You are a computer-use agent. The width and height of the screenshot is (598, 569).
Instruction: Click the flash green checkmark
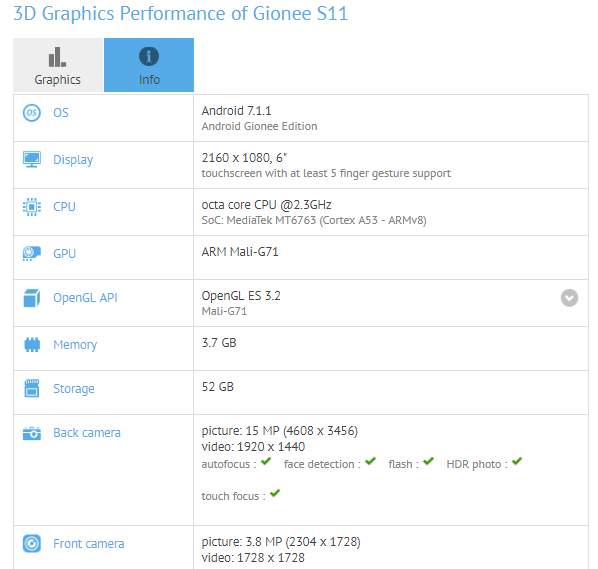click(x=428, y=462)
